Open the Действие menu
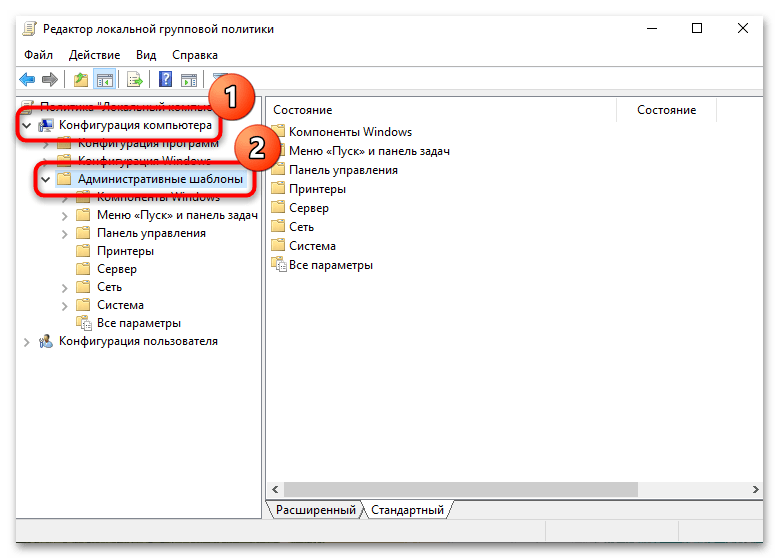This screenshot has height=559, width=779. (94, 55)
